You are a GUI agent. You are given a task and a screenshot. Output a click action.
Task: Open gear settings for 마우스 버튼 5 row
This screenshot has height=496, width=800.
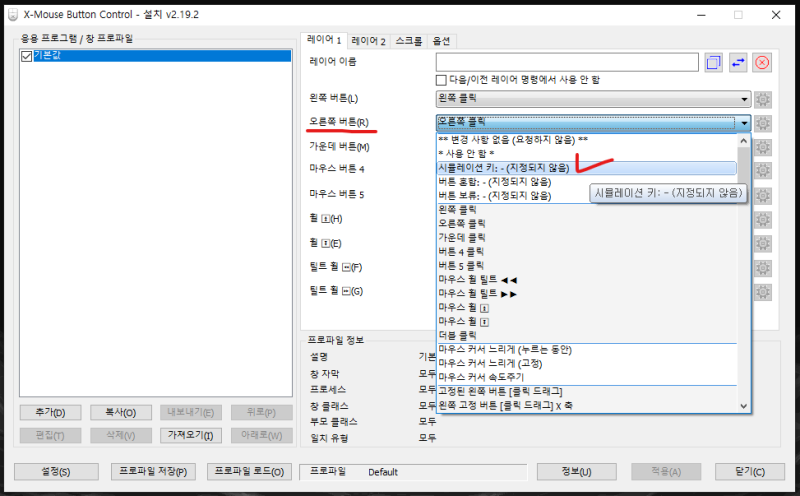pos(763,195)
